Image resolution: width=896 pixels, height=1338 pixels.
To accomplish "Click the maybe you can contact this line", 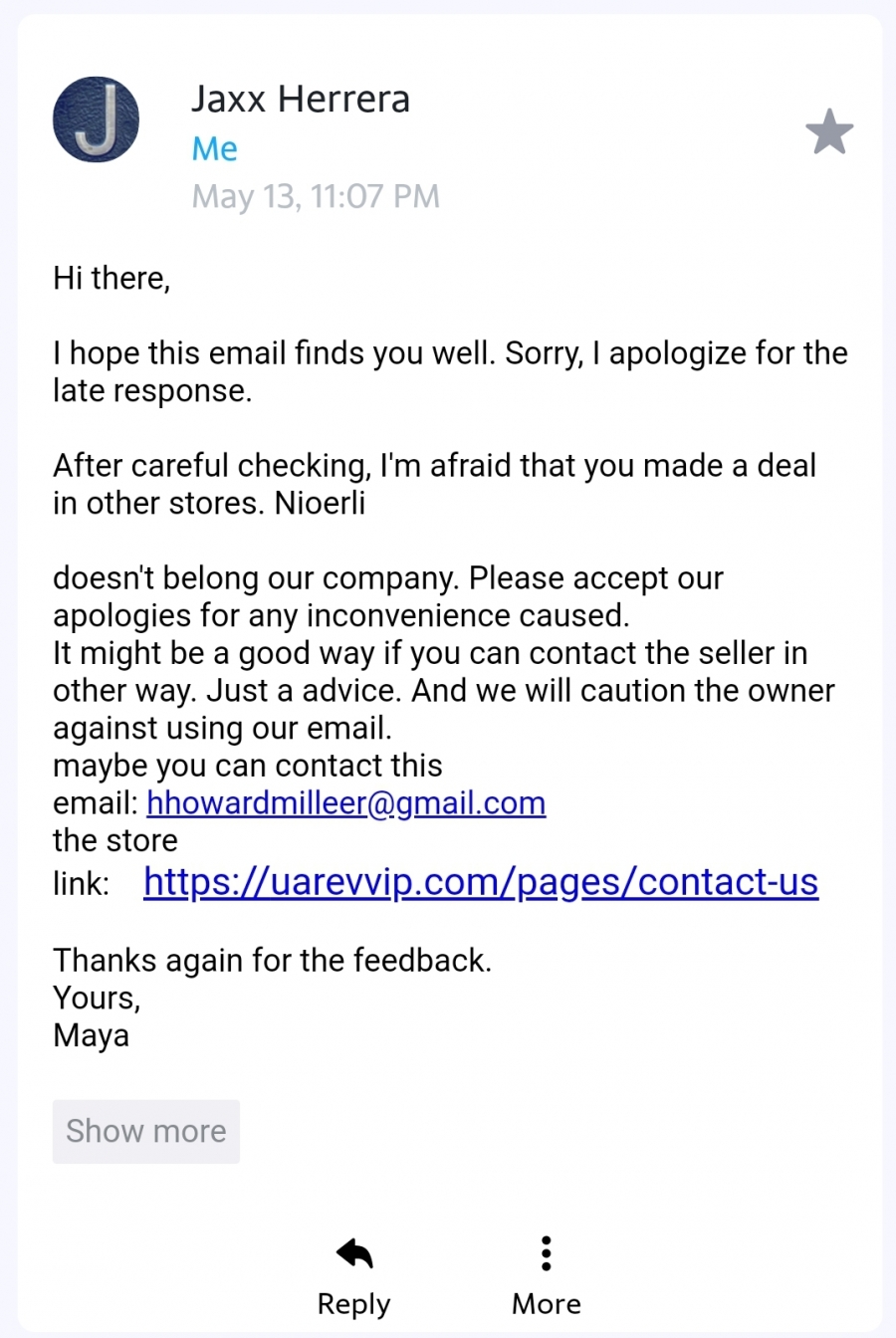I will coord(248,765).
